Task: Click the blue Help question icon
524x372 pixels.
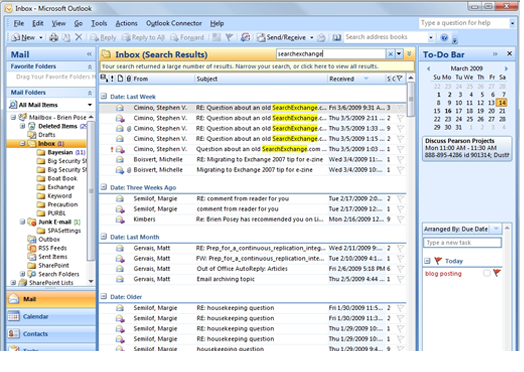Action: click(444, 37)
